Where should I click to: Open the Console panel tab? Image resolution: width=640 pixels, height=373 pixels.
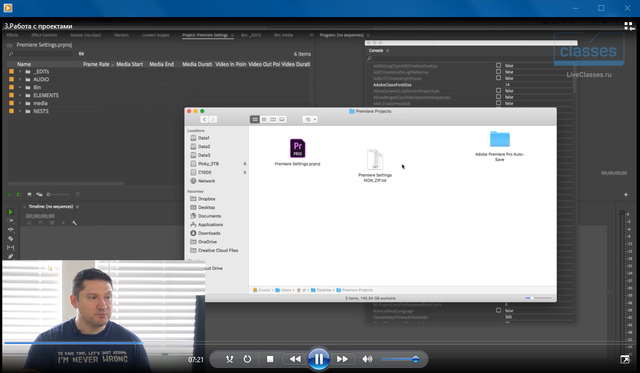tap(376, 51)
